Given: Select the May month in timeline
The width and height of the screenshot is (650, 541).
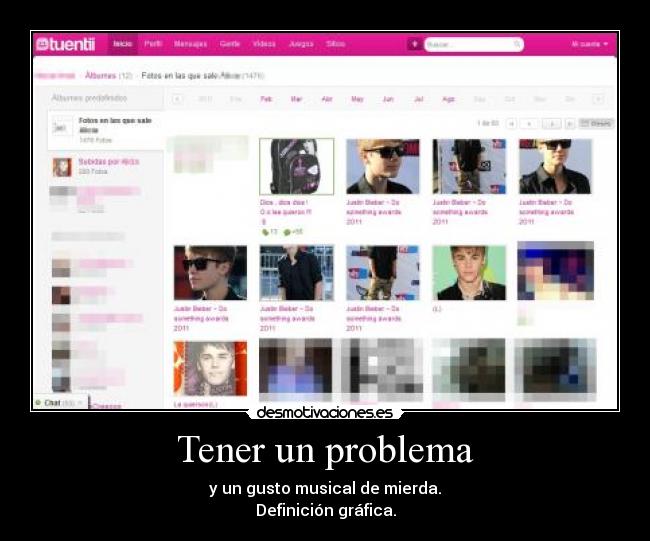Looking at the screenshot, I should [x=357, y=99].
